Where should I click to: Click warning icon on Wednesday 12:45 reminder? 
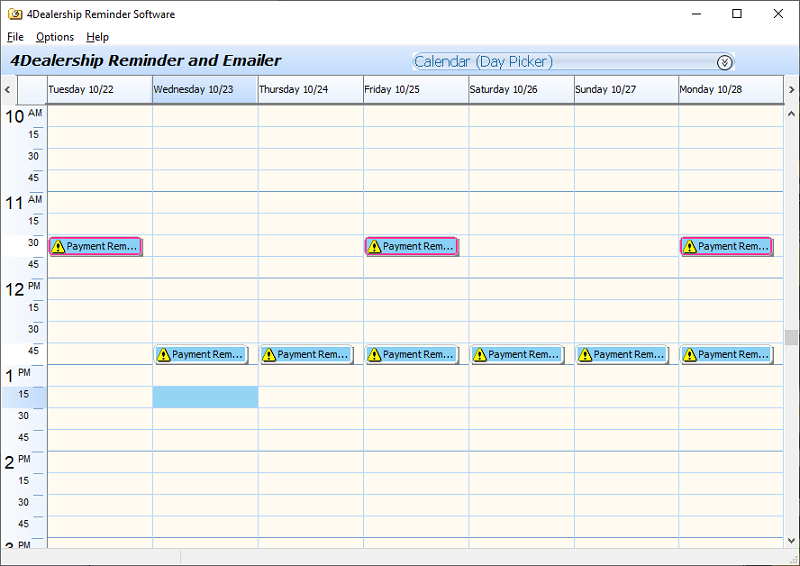click(163, 354)
